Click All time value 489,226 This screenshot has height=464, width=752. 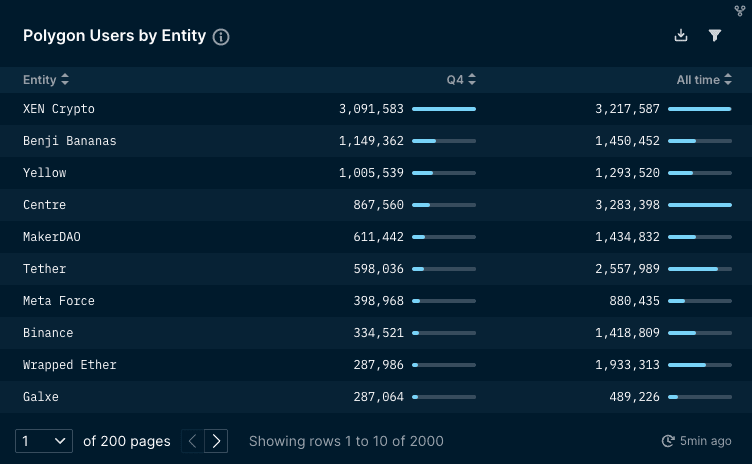point(634,397)
